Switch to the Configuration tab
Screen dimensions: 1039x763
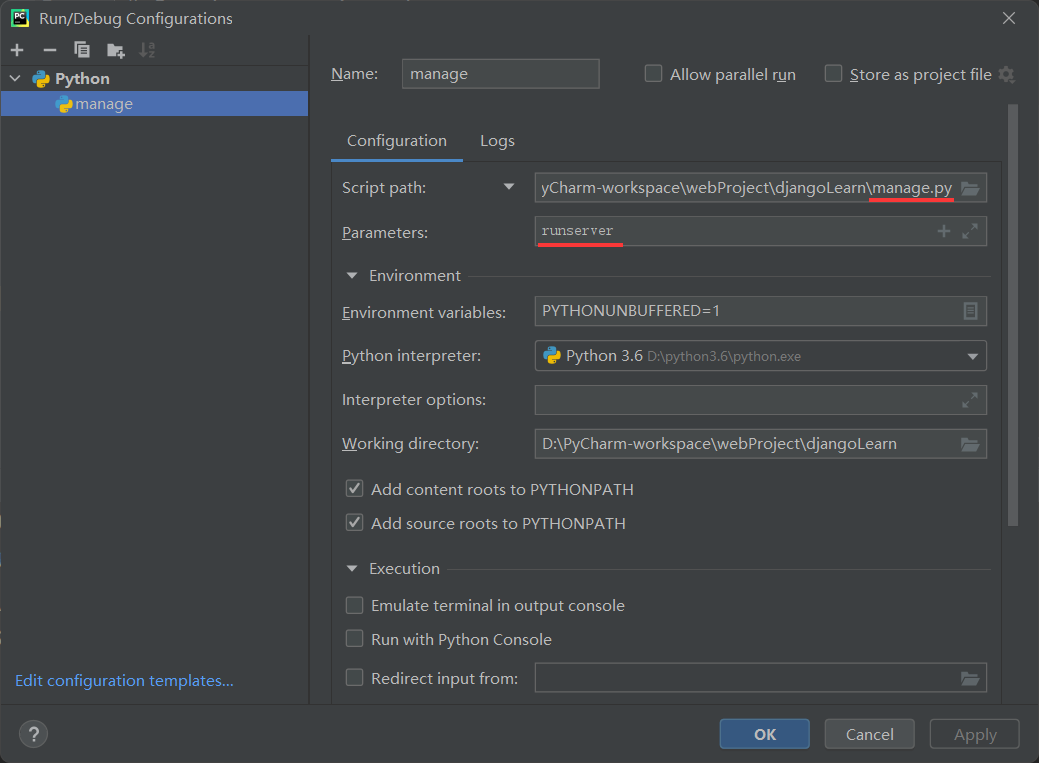tap(397, 141)
